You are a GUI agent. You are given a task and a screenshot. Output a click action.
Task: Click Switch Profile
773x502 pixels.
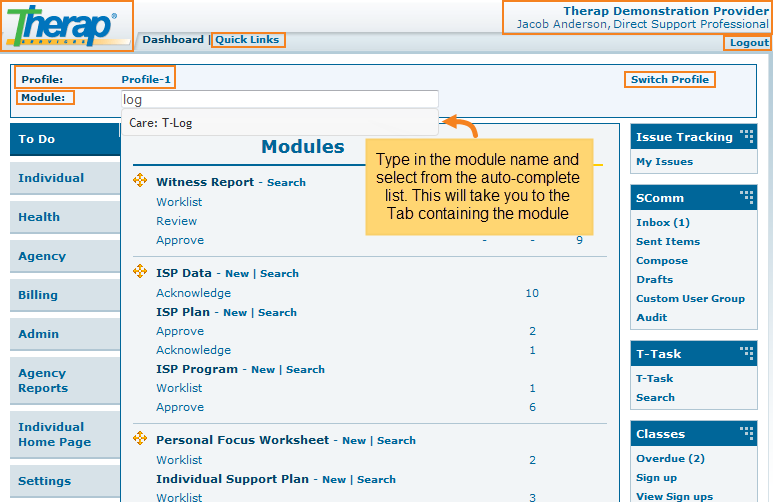[x=670, y=79]
